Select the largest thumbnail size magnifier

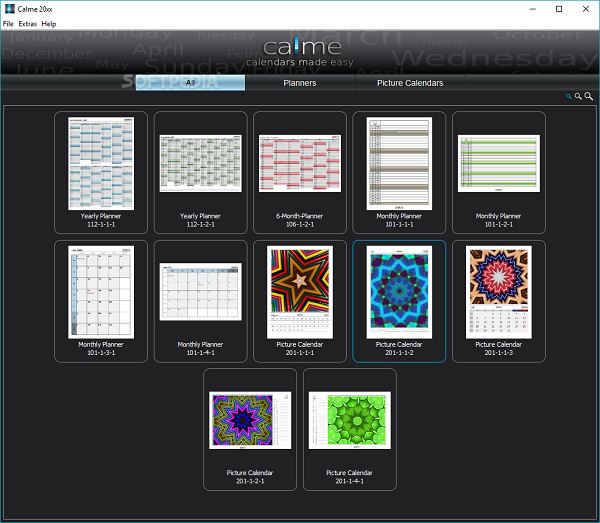click(589, 97)
